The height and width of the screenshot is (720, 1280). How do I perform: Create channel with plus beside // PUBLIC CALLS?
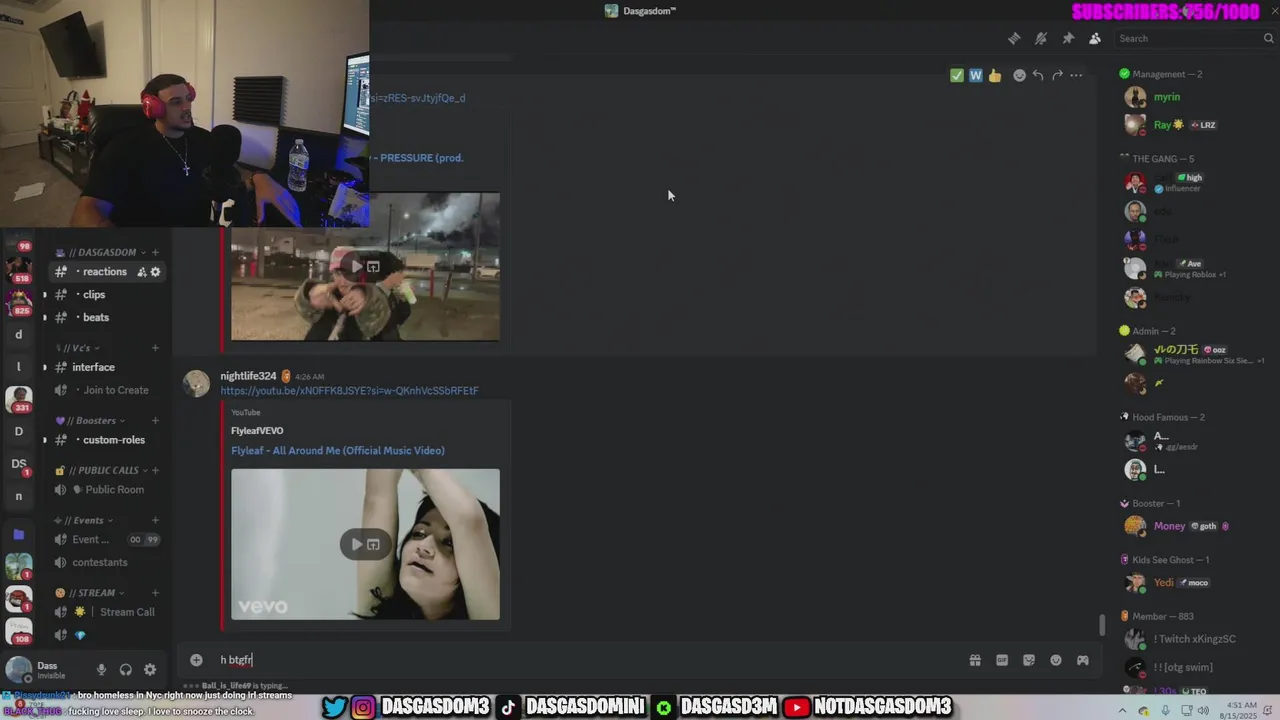[155, 470]
